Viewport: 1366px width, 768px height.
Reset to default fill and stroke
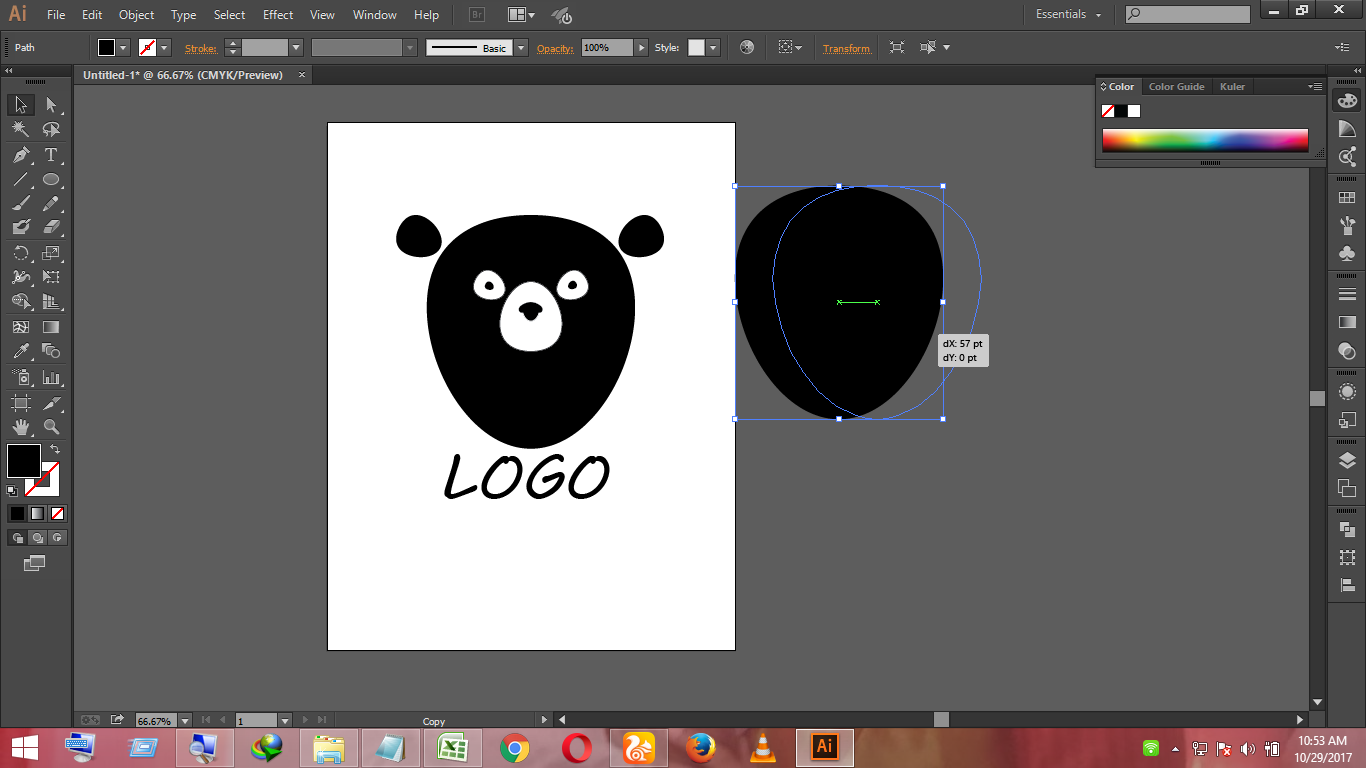(12, 491)
